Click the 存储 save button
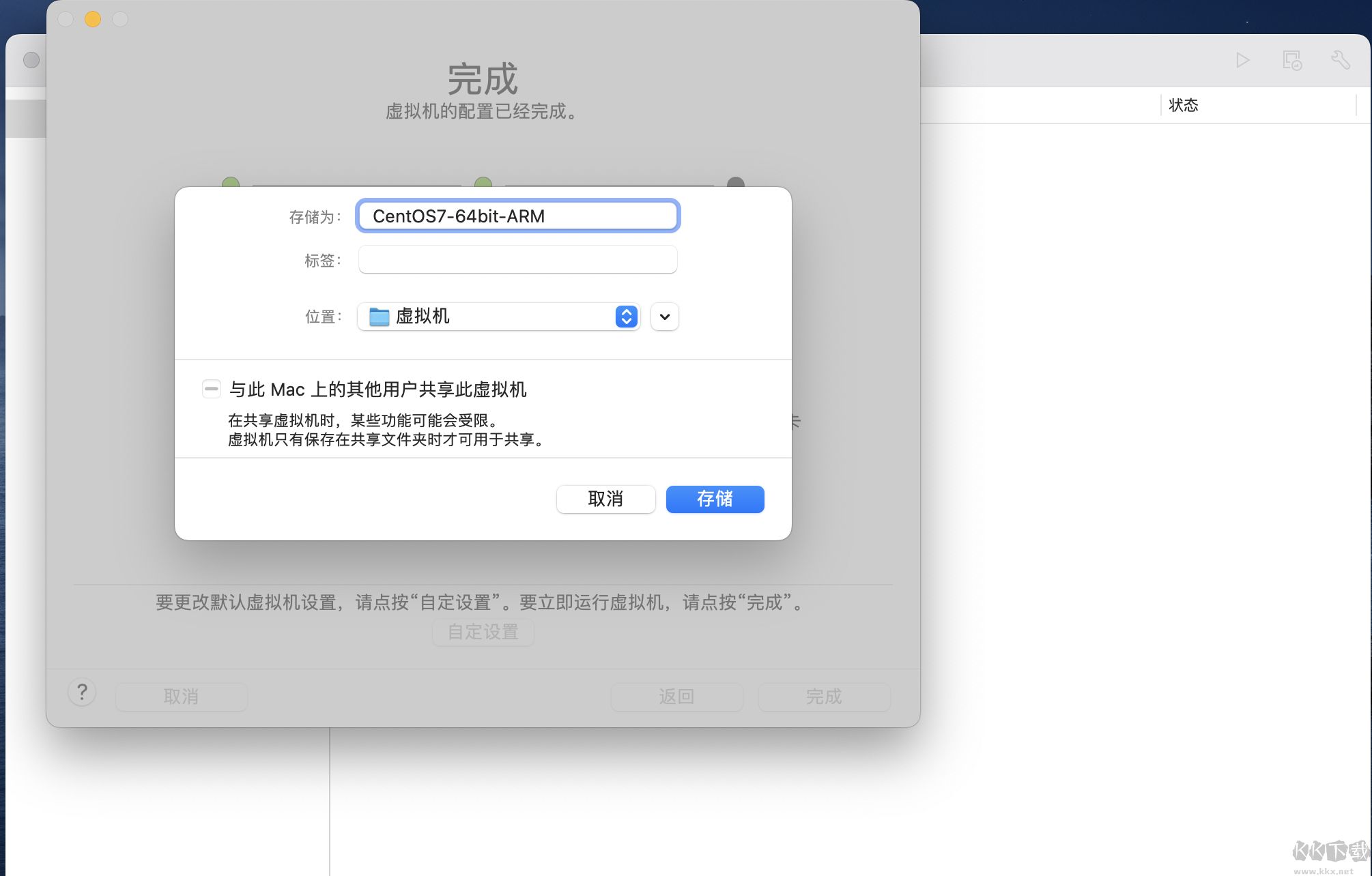Screen dimensions: 1372x876 pyautogui.click(x=715, y=499)
